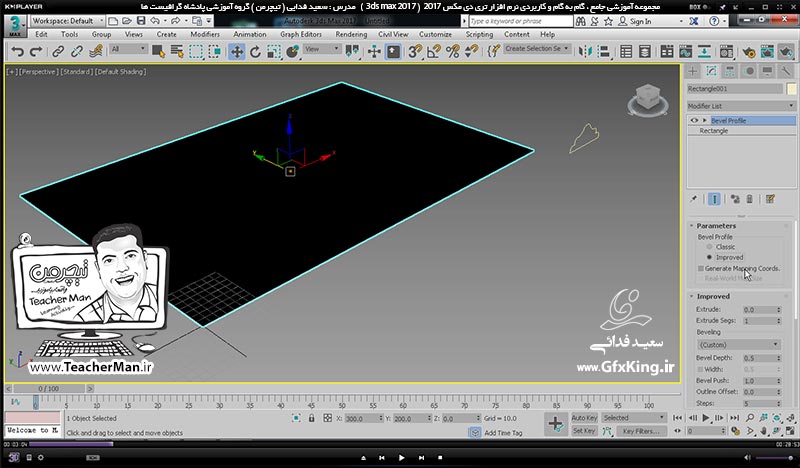Click Configure Modifier Sets icon
The image size is (800, 468).
[x=770, y=199]
